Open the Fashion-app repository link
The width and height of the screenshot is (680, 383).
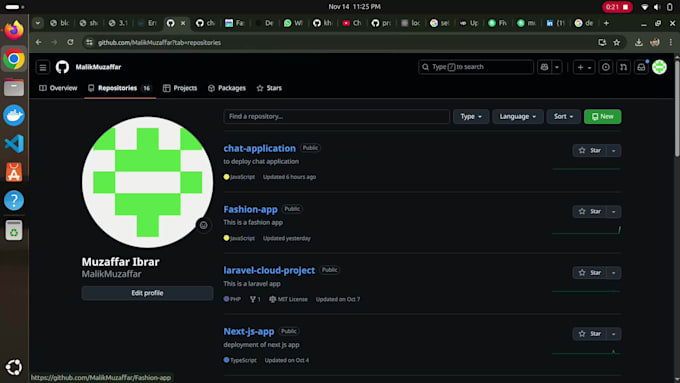[250, 210]
